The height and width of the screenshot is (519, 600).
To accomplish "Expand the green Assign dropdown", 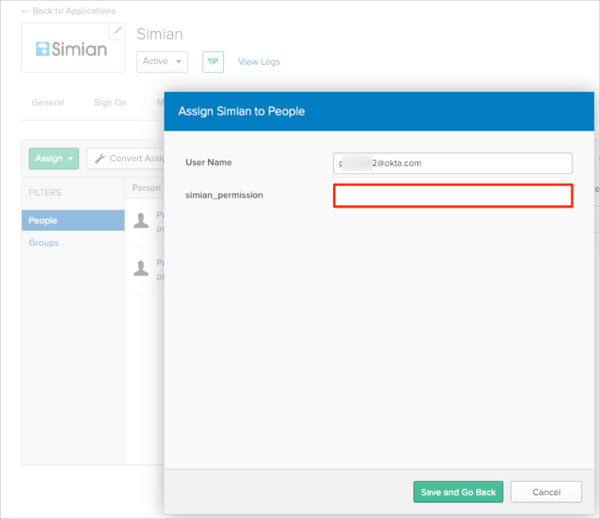I will tap(54, 158).
